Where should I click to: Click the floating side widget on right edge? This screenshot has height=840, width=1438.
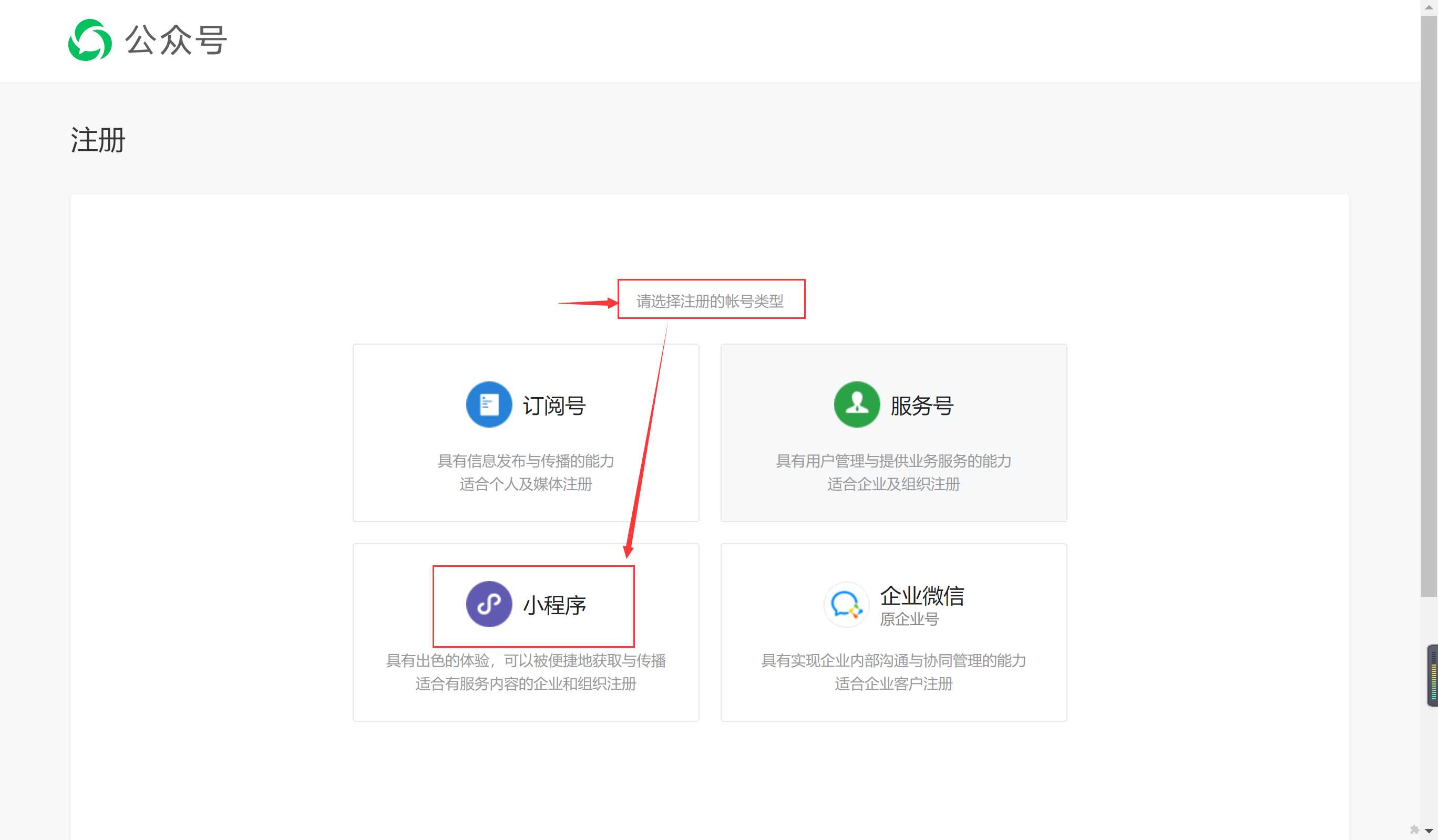[1433, 675]
